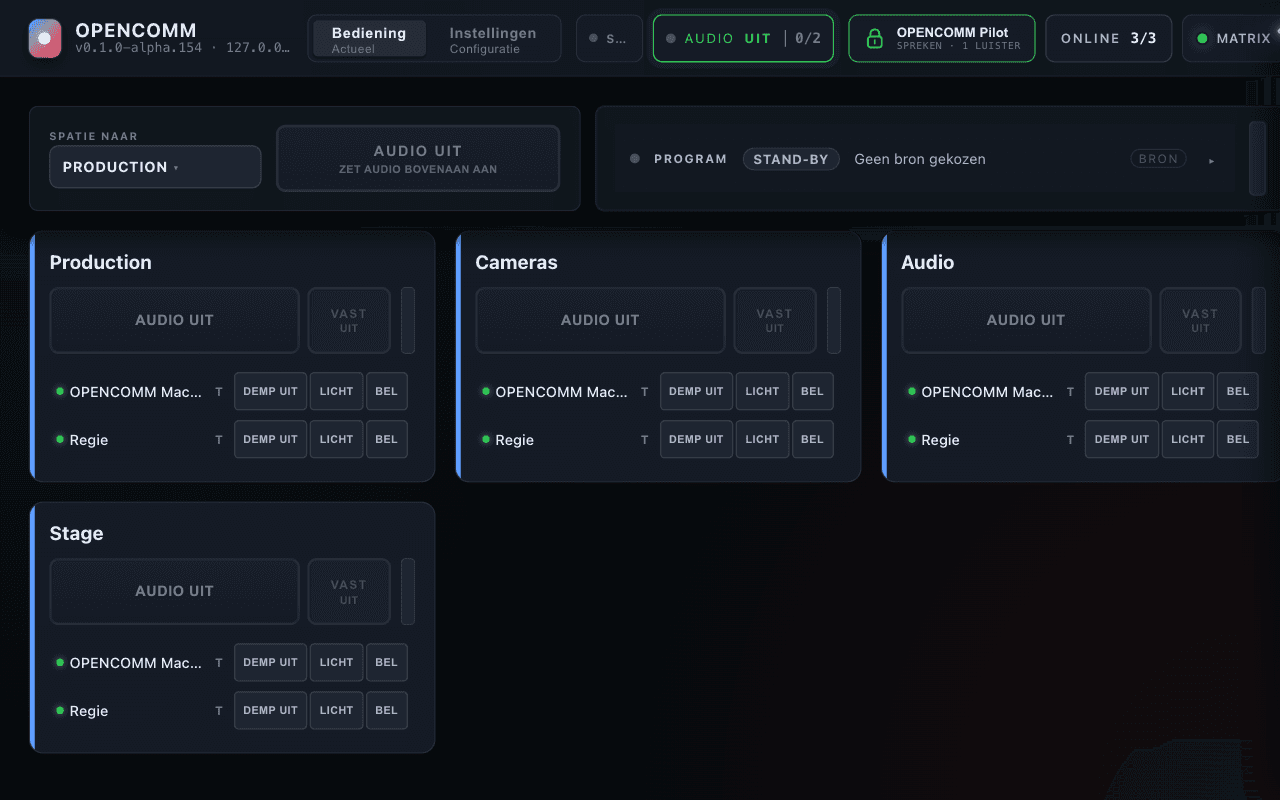Open the OPENCOMM Pilot identity button

[942, 39]
